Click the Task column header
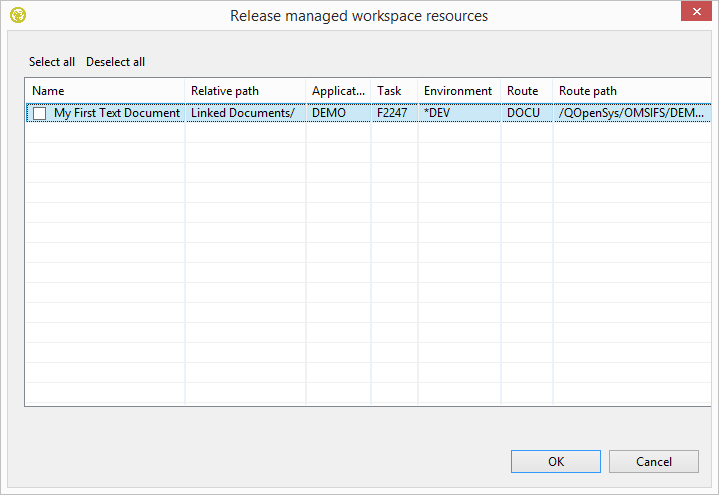The height and width of the screenshot is (495, 719). tap(394, 91)
